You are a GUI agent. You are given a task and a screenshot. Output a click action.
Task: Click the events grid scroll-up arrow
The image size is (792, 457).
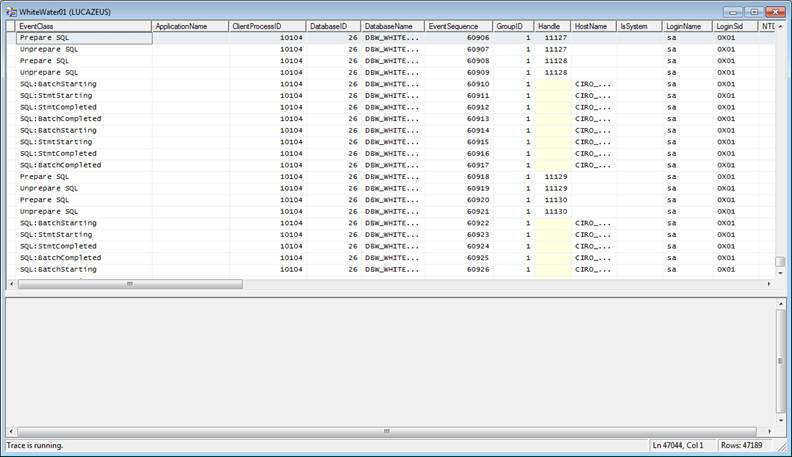pyautogui.click(x=780, y=26)
